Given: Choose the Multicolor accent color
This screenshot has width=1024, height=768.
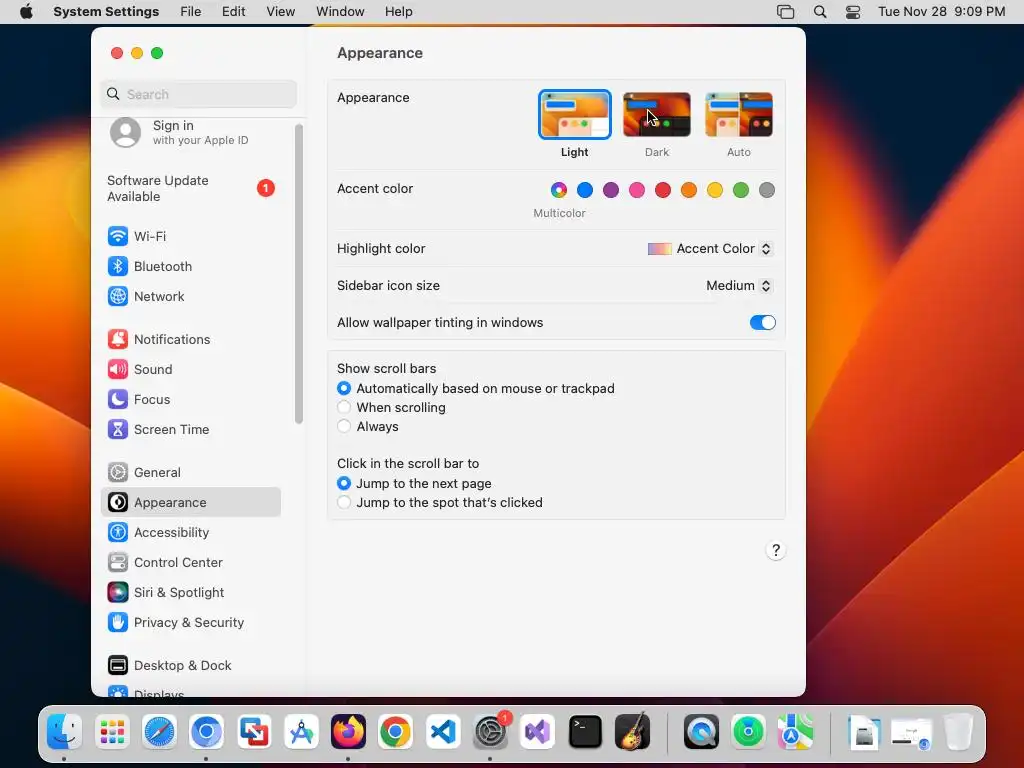Looking at the screenshot, I should (x=558, y=190).
